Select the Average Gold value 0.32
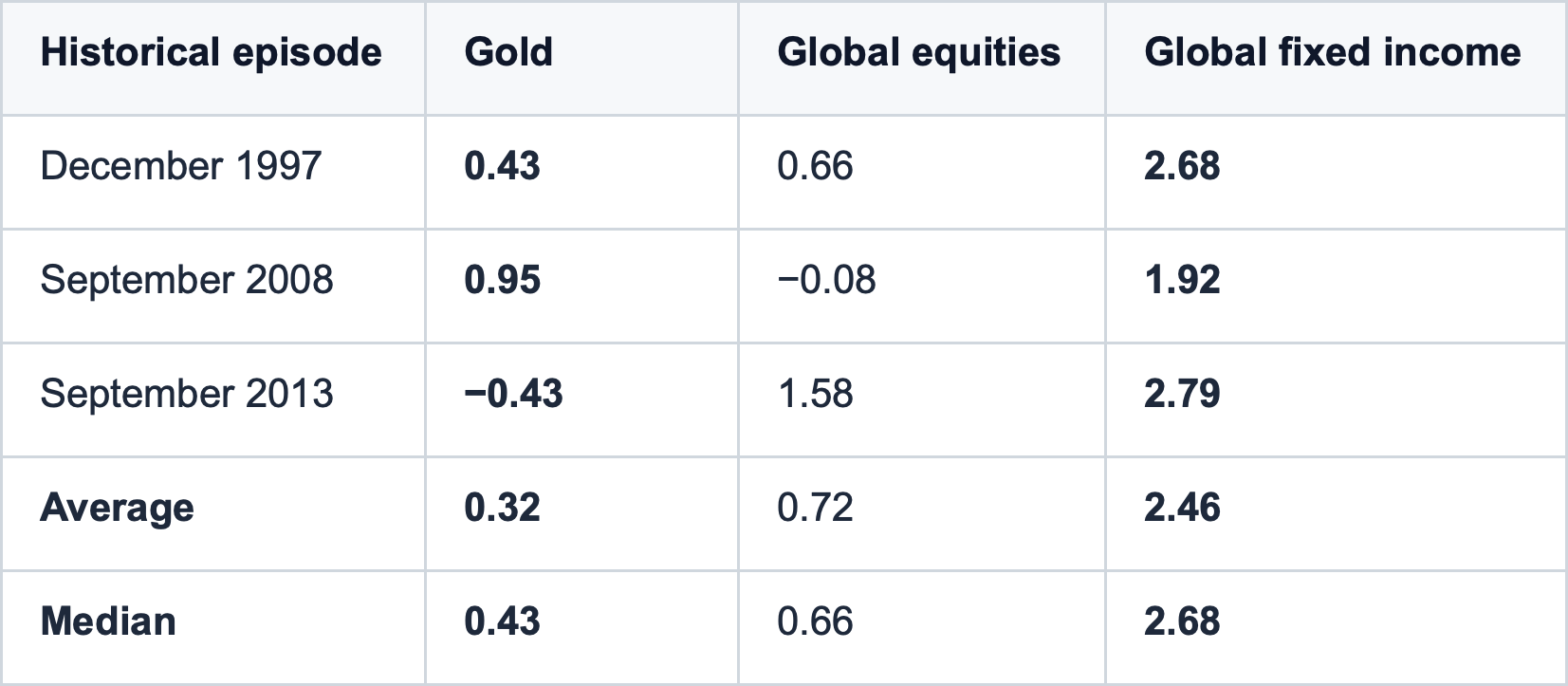The image size is (1568, 686). 503,508
